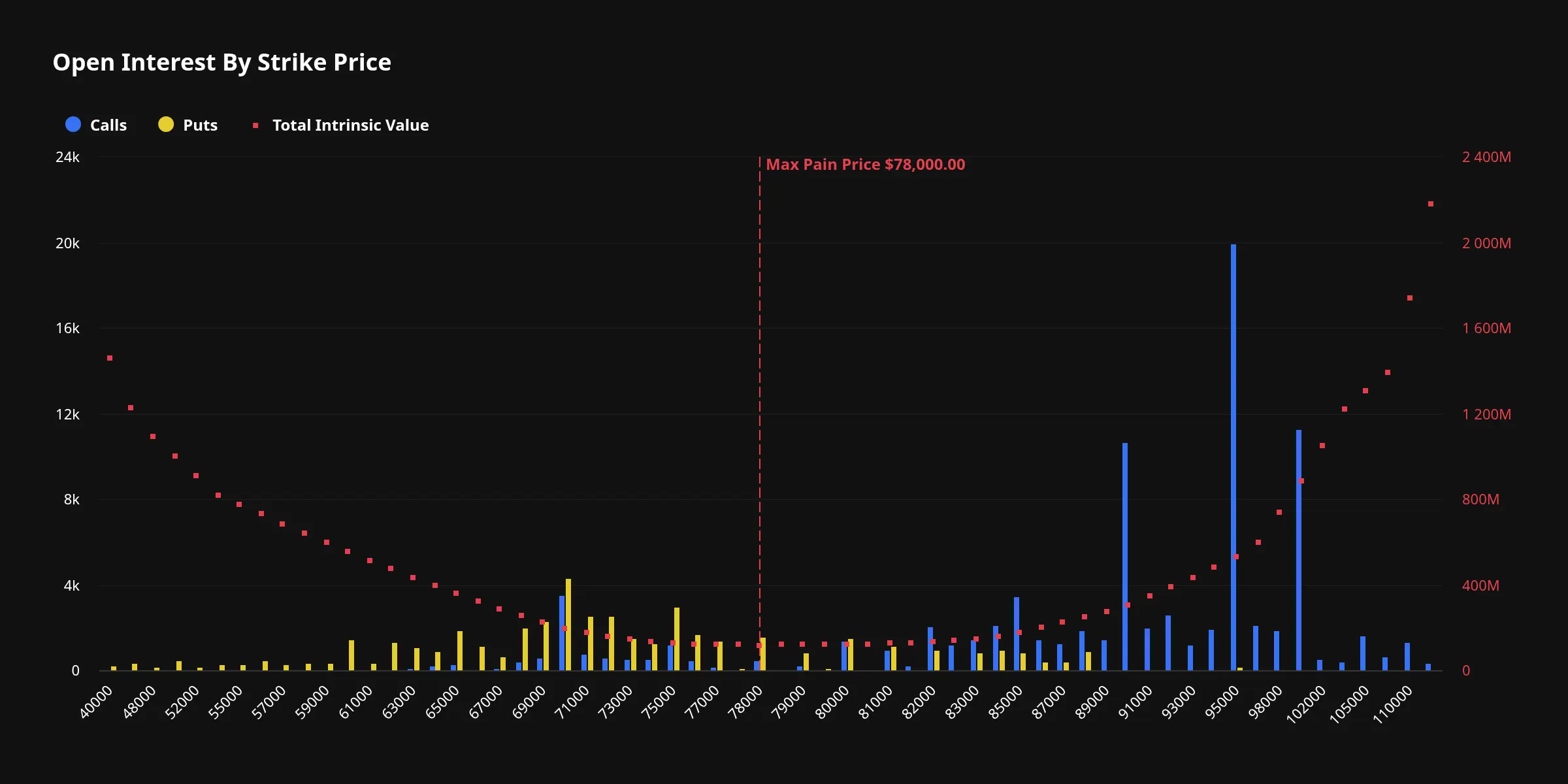
Task: Click the 12k left axis label
Action: tap(67, 414)
